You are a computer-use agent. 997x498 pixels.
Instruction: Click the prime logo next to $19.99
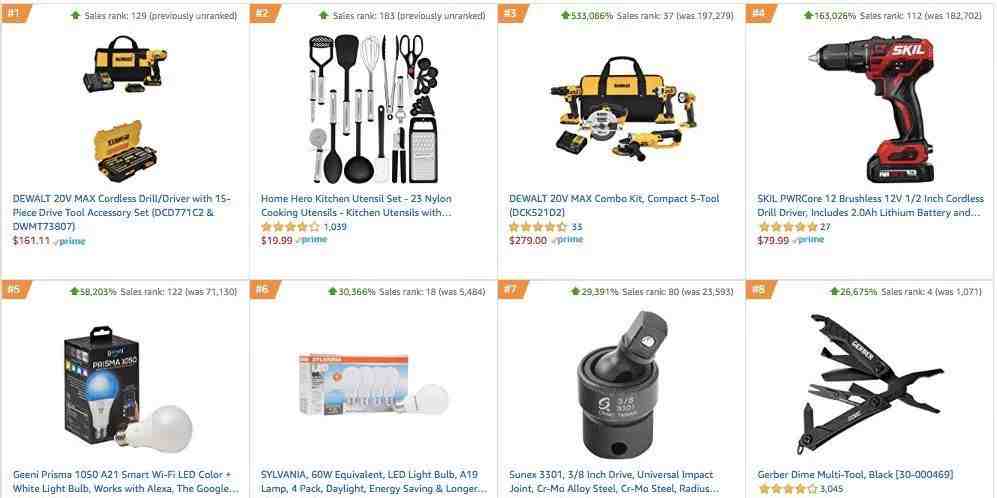pyautogui.click(x=312, y=240)
